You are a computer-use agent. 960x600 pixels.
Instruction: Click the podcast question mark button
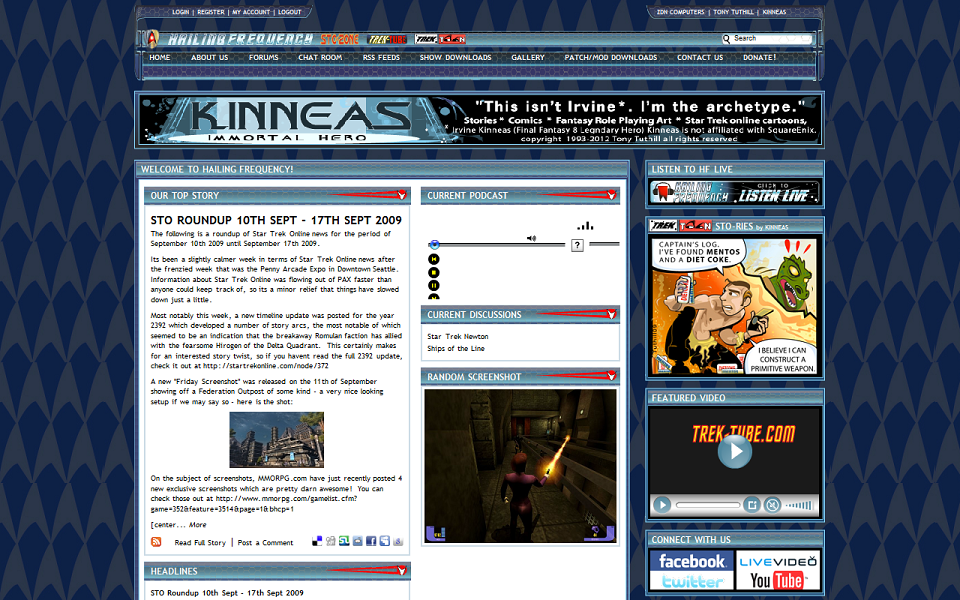point(577,246)
